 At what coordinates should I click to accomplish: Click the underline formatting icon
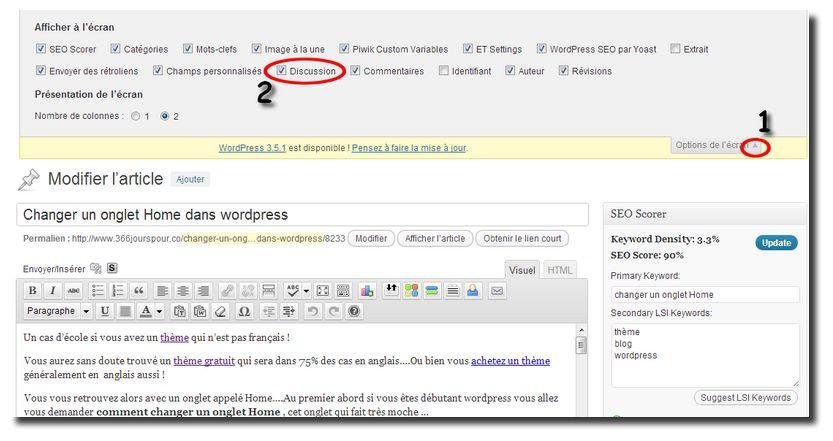pyautogui.click(x=105, y=312)
